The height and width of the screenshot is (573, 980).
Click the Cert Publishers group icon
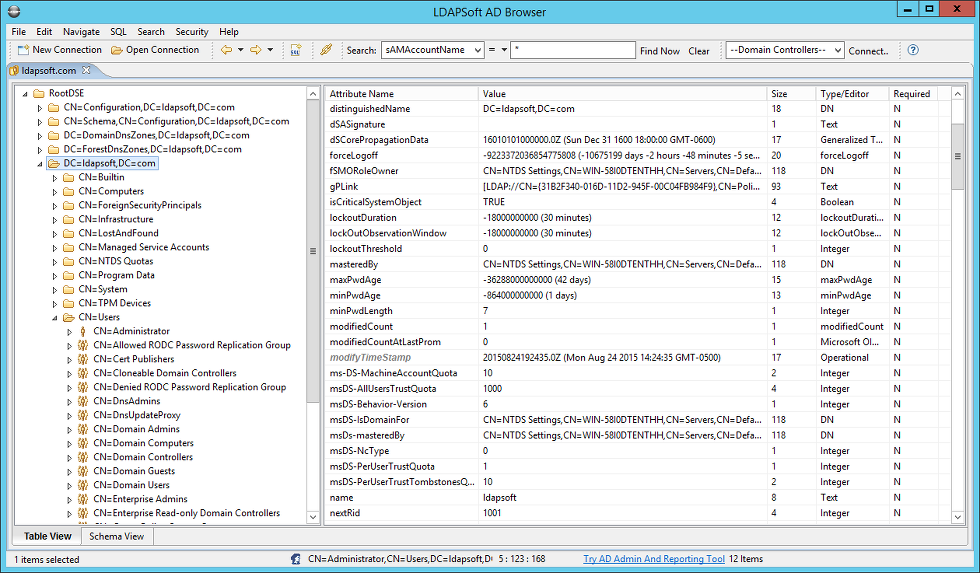point(82,359)
